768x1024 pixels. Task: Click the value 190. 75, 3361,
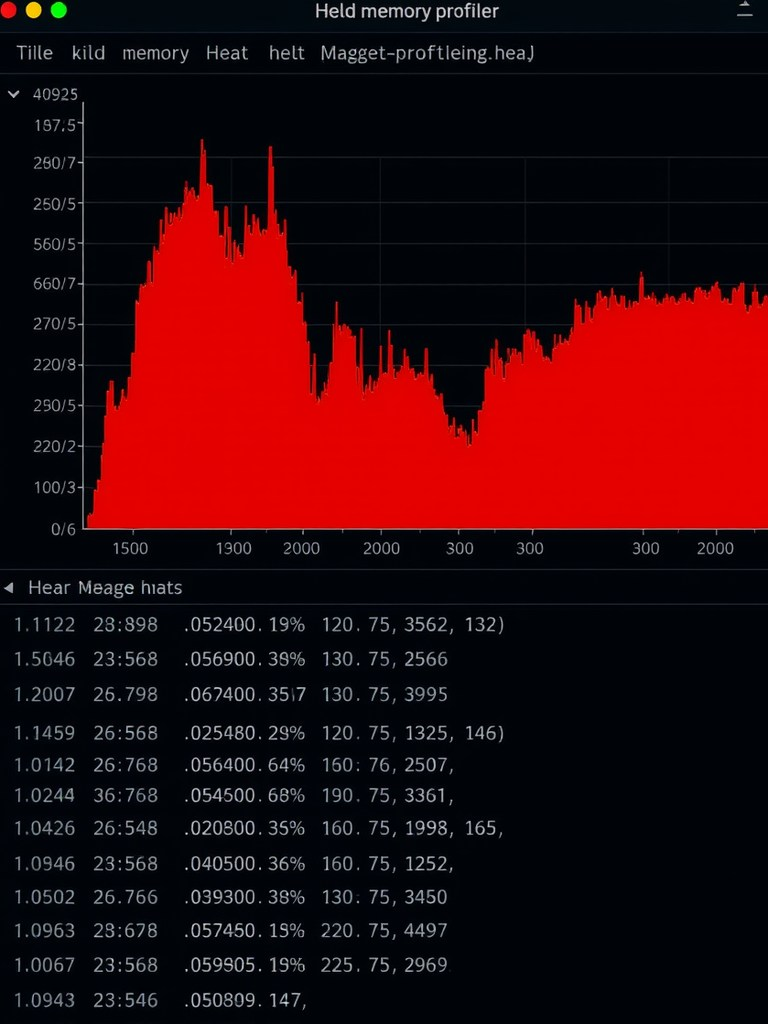[x=387, y=795]
